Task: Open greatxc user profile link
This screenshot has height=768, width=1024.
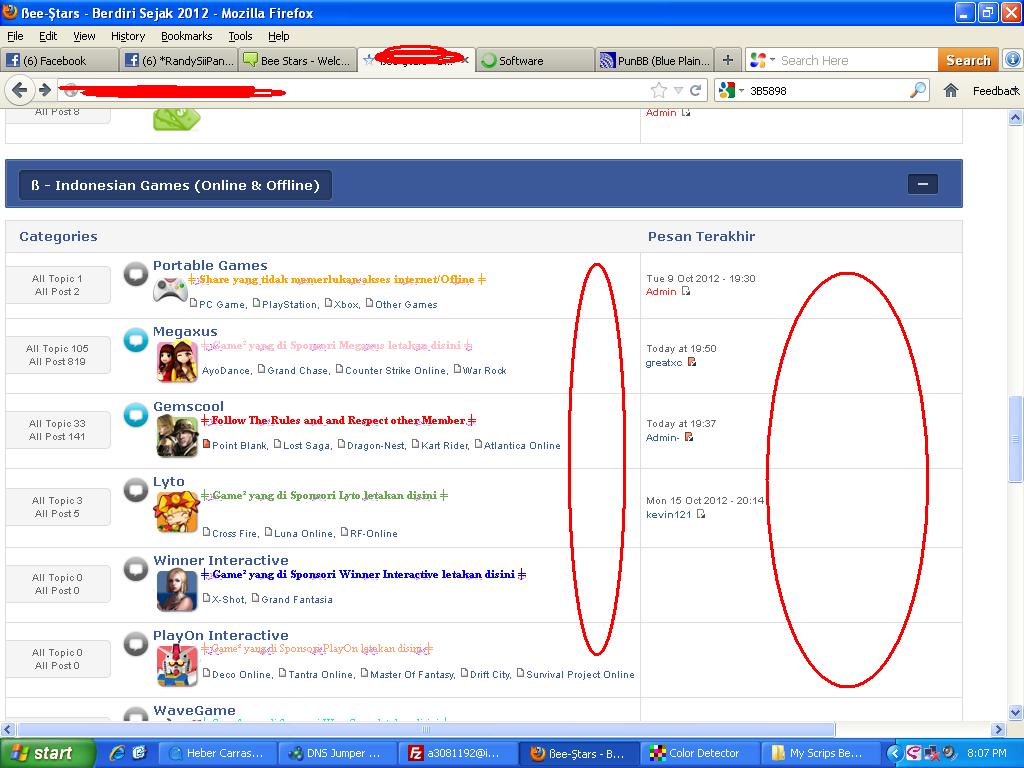Action: click(x=664, y=362)
